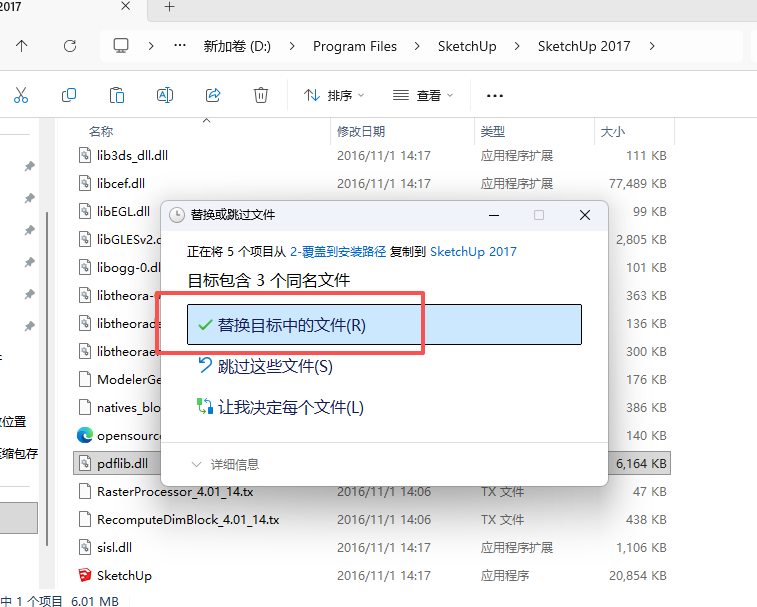Expand chevron after SketchUp 2017 in path
Screen dimensions: 757x607
click(652, 46)
